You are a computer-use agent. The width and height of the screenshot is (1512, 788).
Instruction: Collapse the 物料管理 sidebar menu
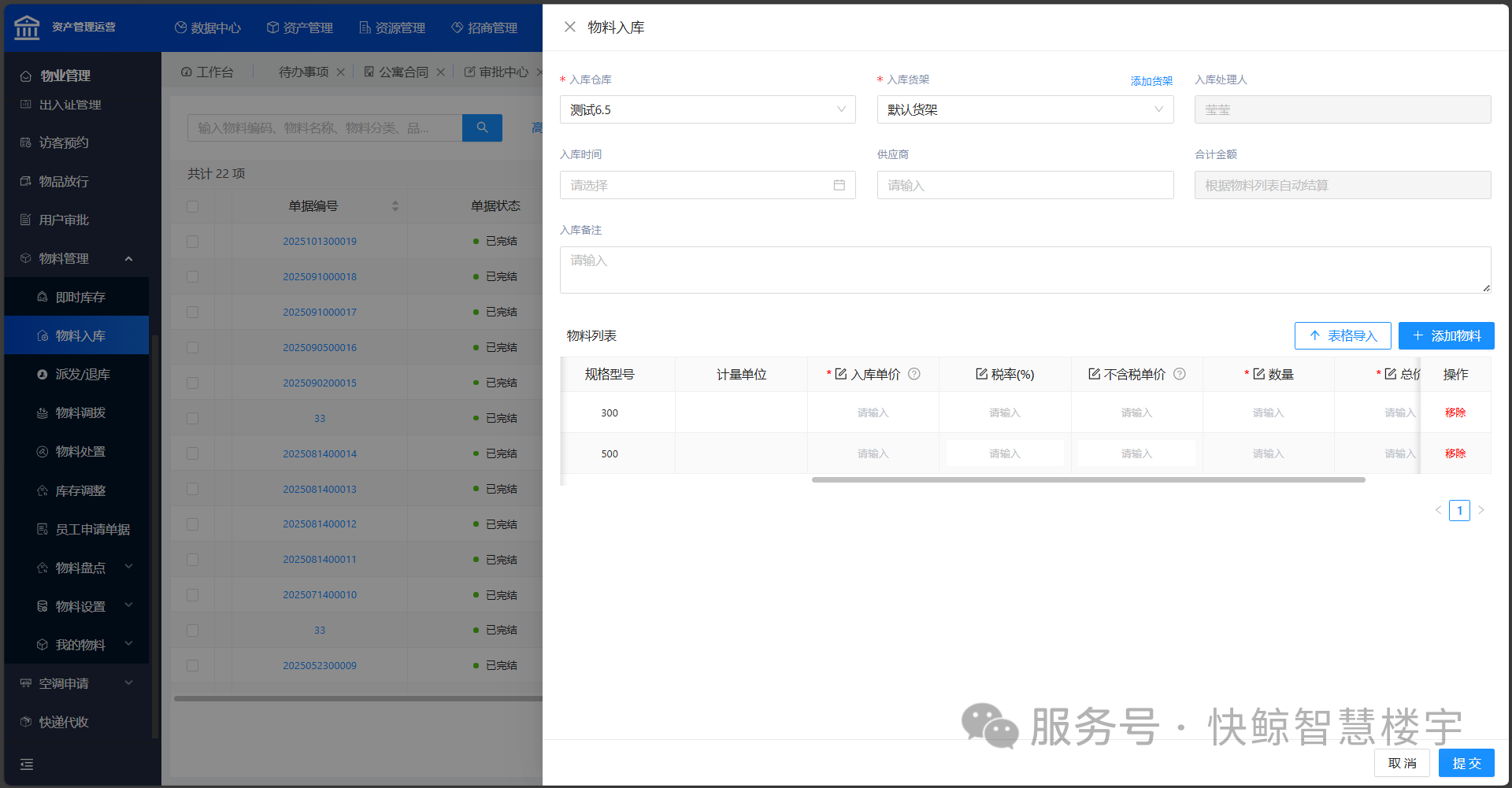pyautogui.click(x=128, y=258)
